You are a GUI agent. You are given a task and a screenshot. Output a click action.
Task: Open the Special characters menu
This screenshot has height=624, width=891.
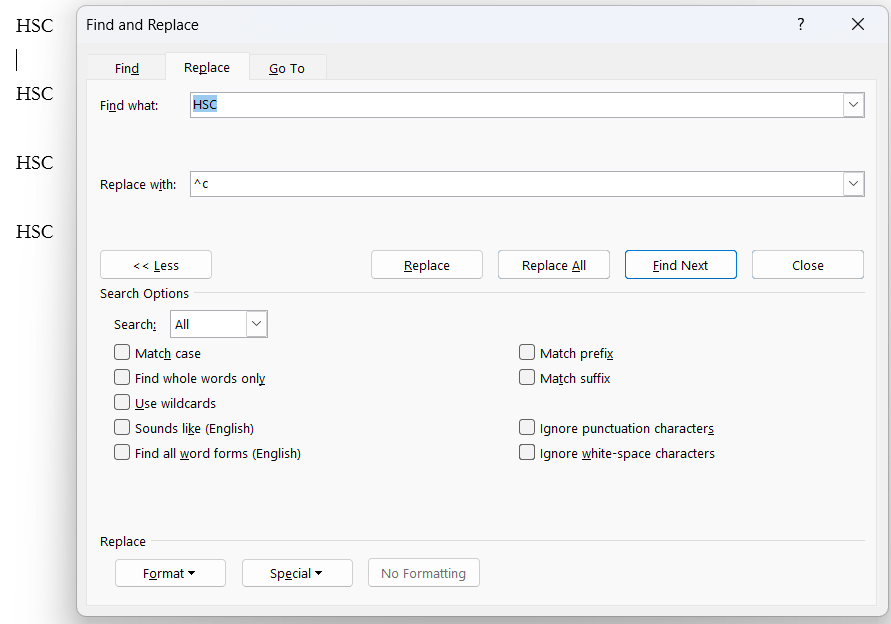[x=297, y=573]
